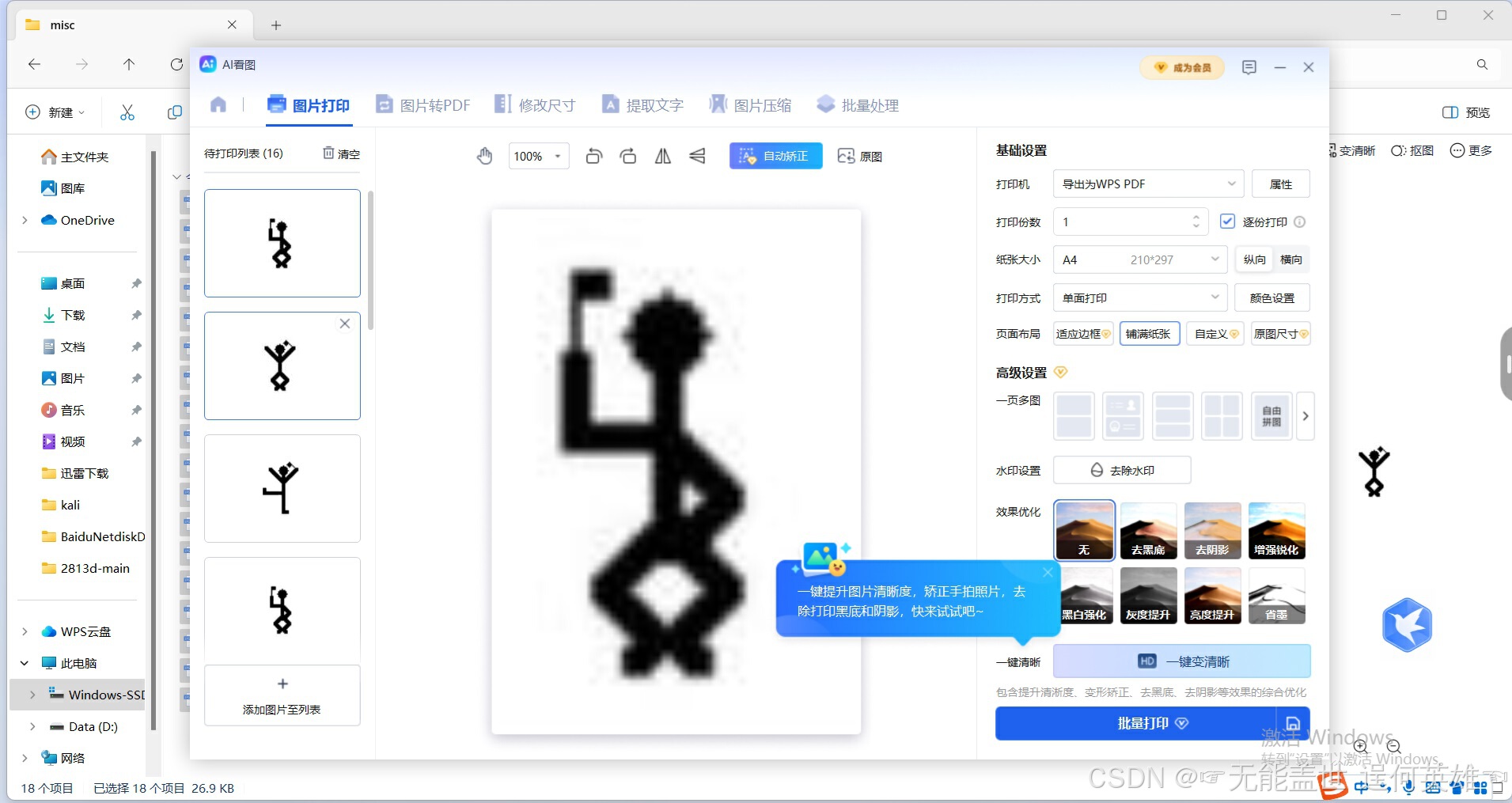Click the 抠图 cutout tool

tap(1412, 150)
